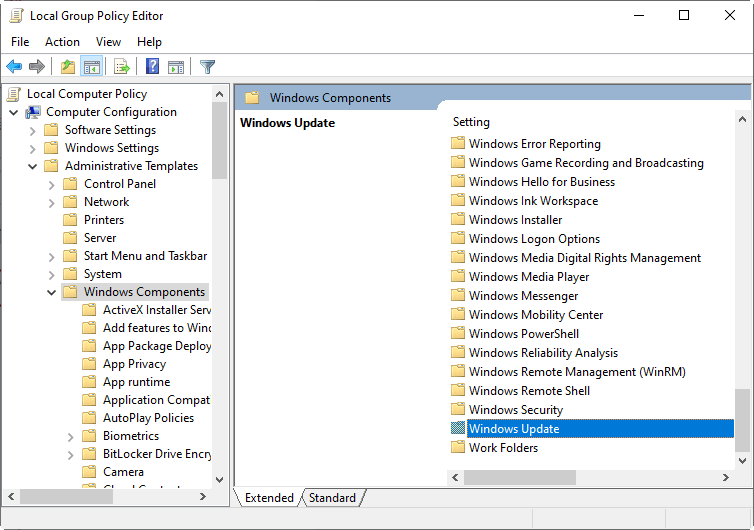Click the Setting column header
This screenshot has height=530, width=754.
471,122
